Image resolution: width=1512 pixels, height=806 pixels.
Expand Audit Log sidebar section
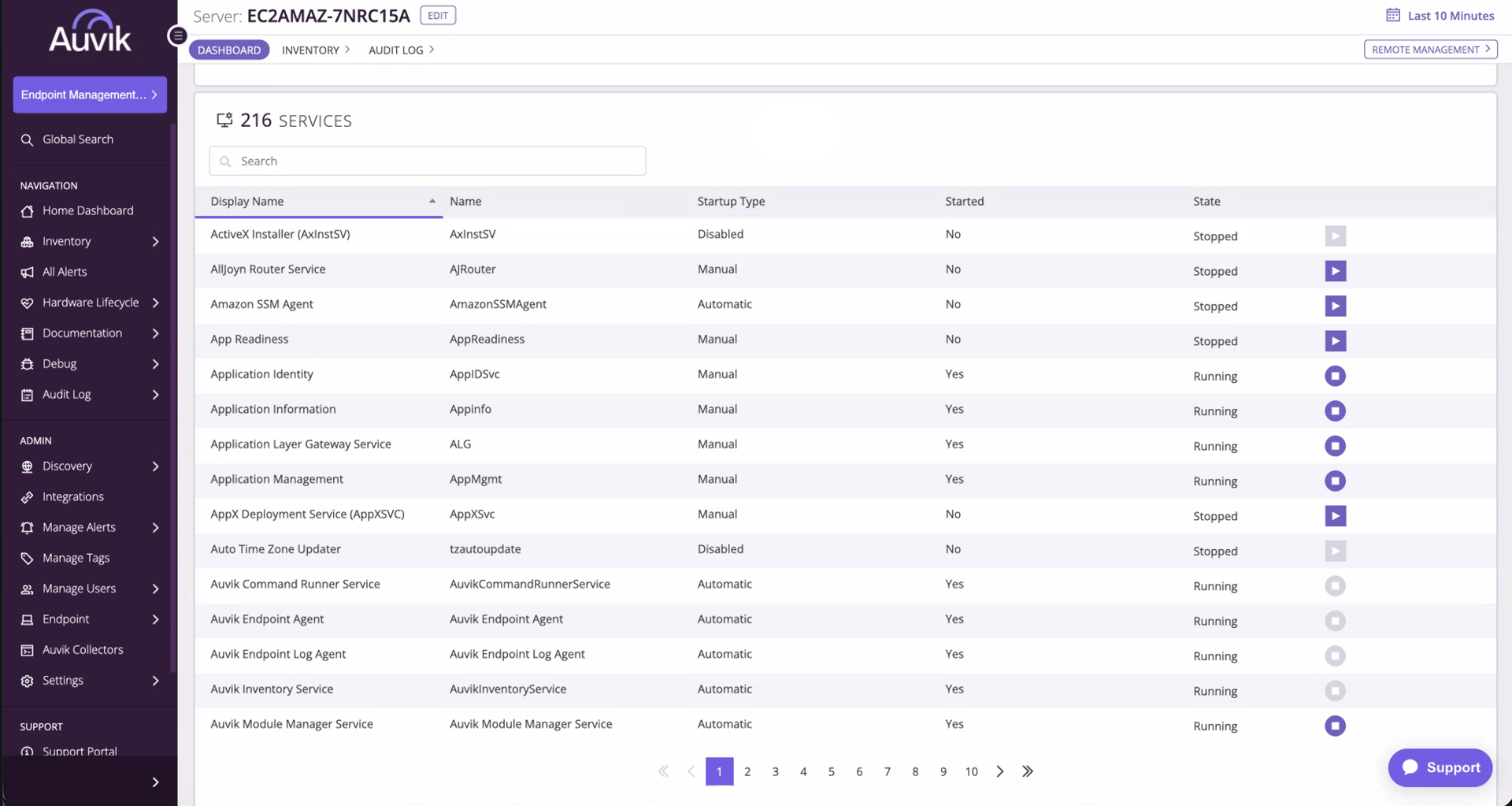pyautogui.click(x=155, y=395)
